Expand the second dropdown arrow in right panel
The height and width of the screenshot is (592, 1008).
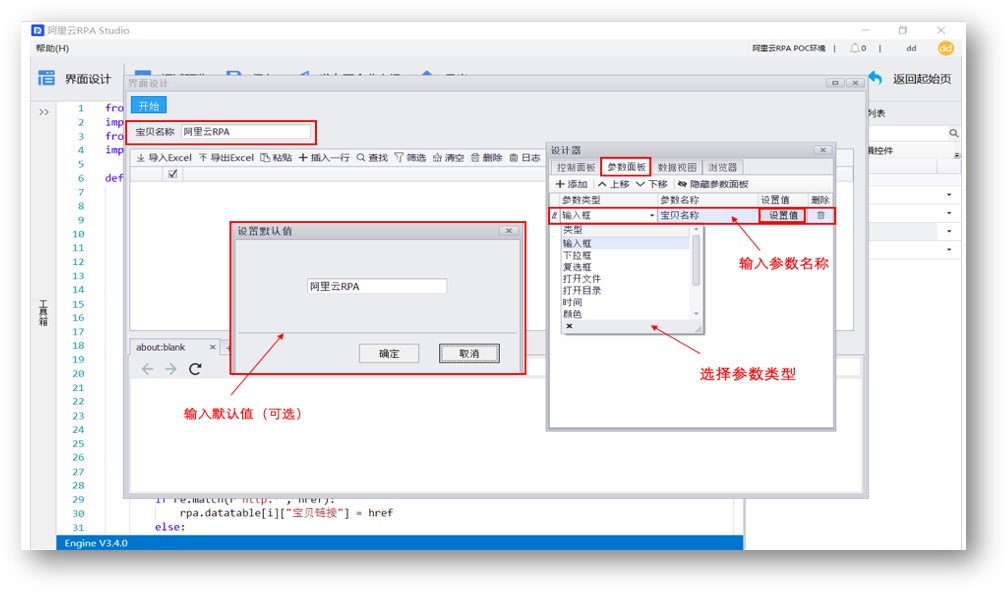point(949,213)
